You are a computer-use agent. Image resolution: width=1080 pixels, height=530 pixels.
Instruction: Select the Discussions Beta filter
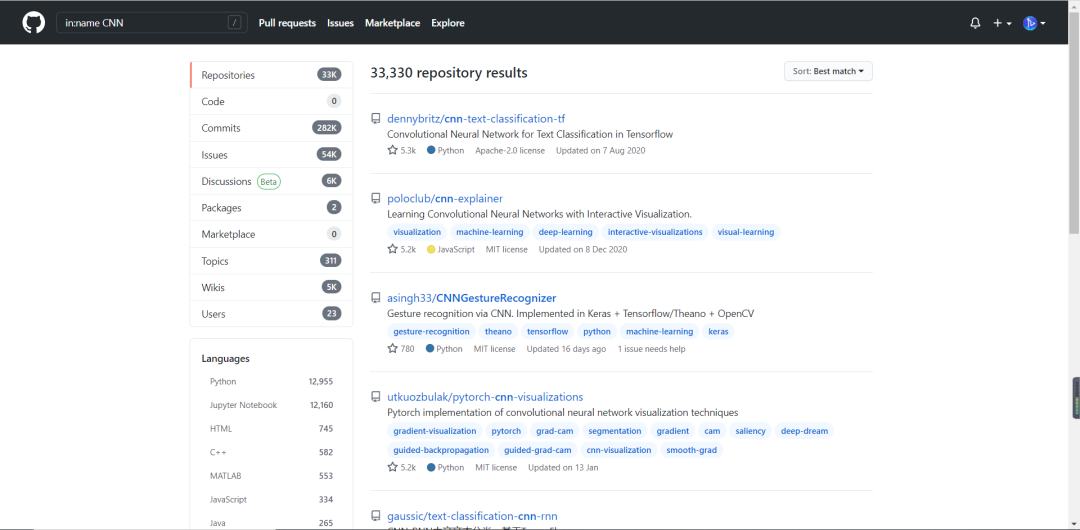coord(271,181)
